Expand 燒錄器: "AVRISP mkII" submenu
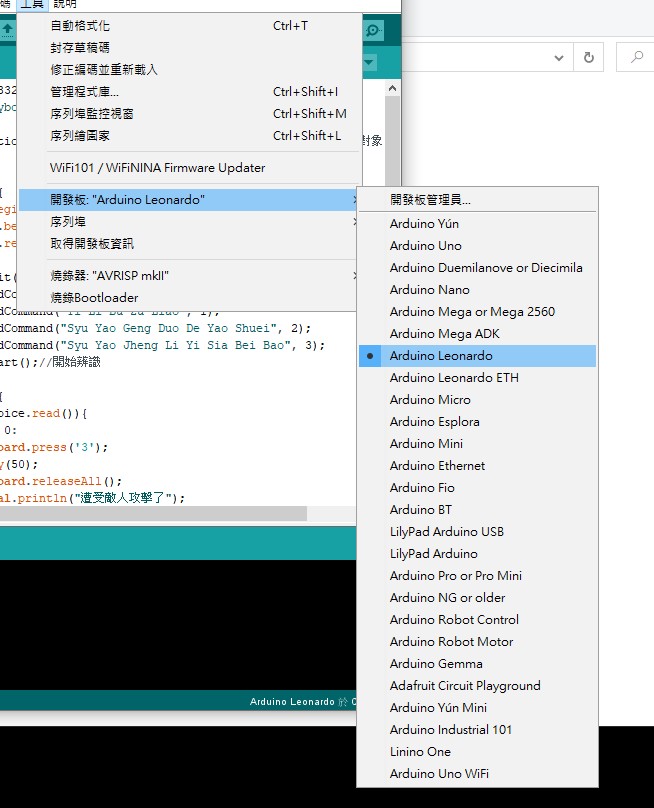The image size is (654, 808). point(189,276)
